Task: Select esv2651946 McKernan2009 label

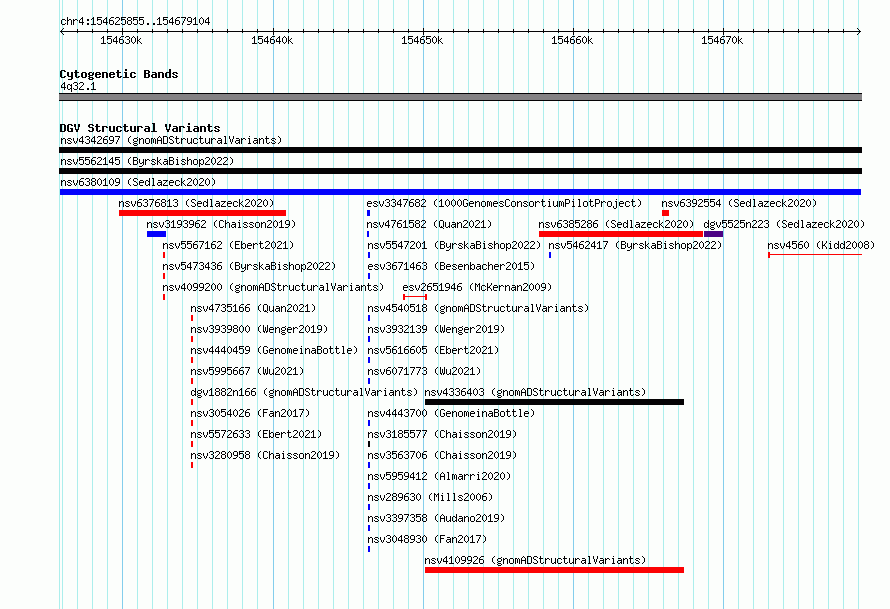Action: click(x=477, y=287)
